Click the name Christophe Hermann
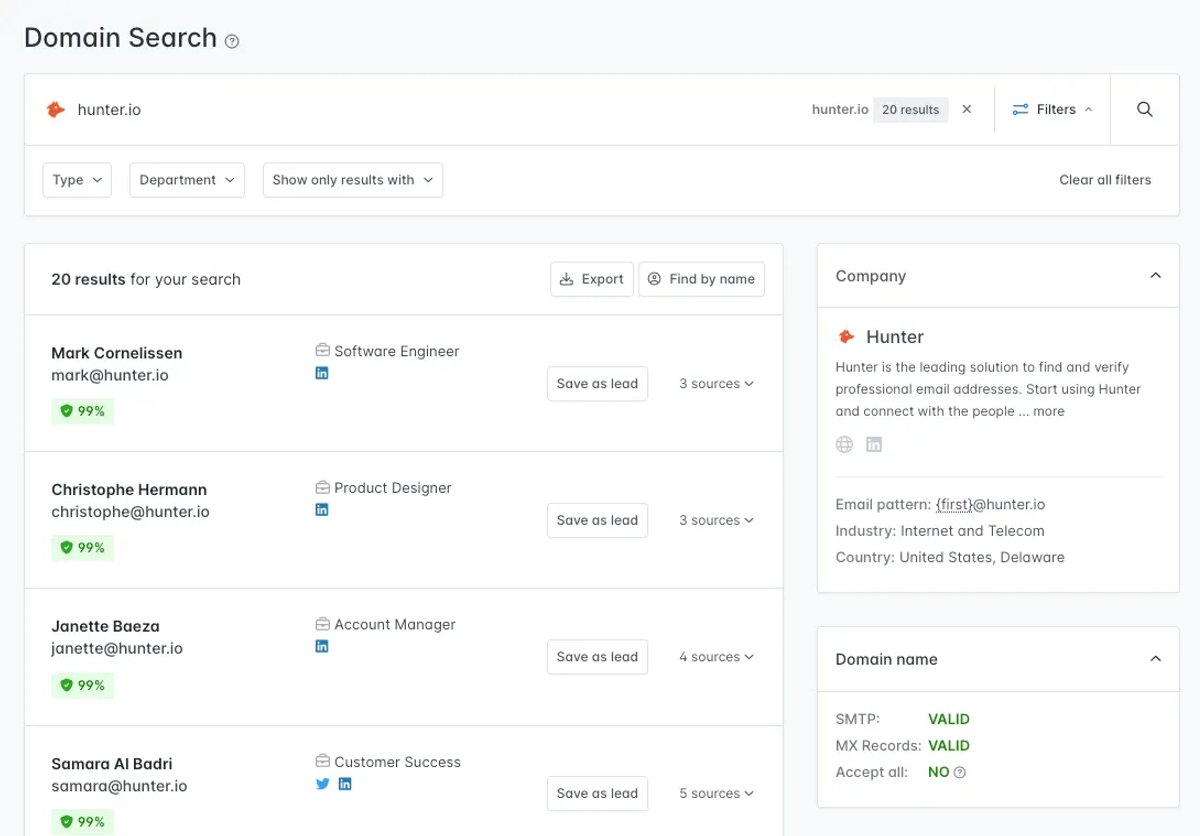The width and height of the screenshot is (1200, 836). coord(129,490)
